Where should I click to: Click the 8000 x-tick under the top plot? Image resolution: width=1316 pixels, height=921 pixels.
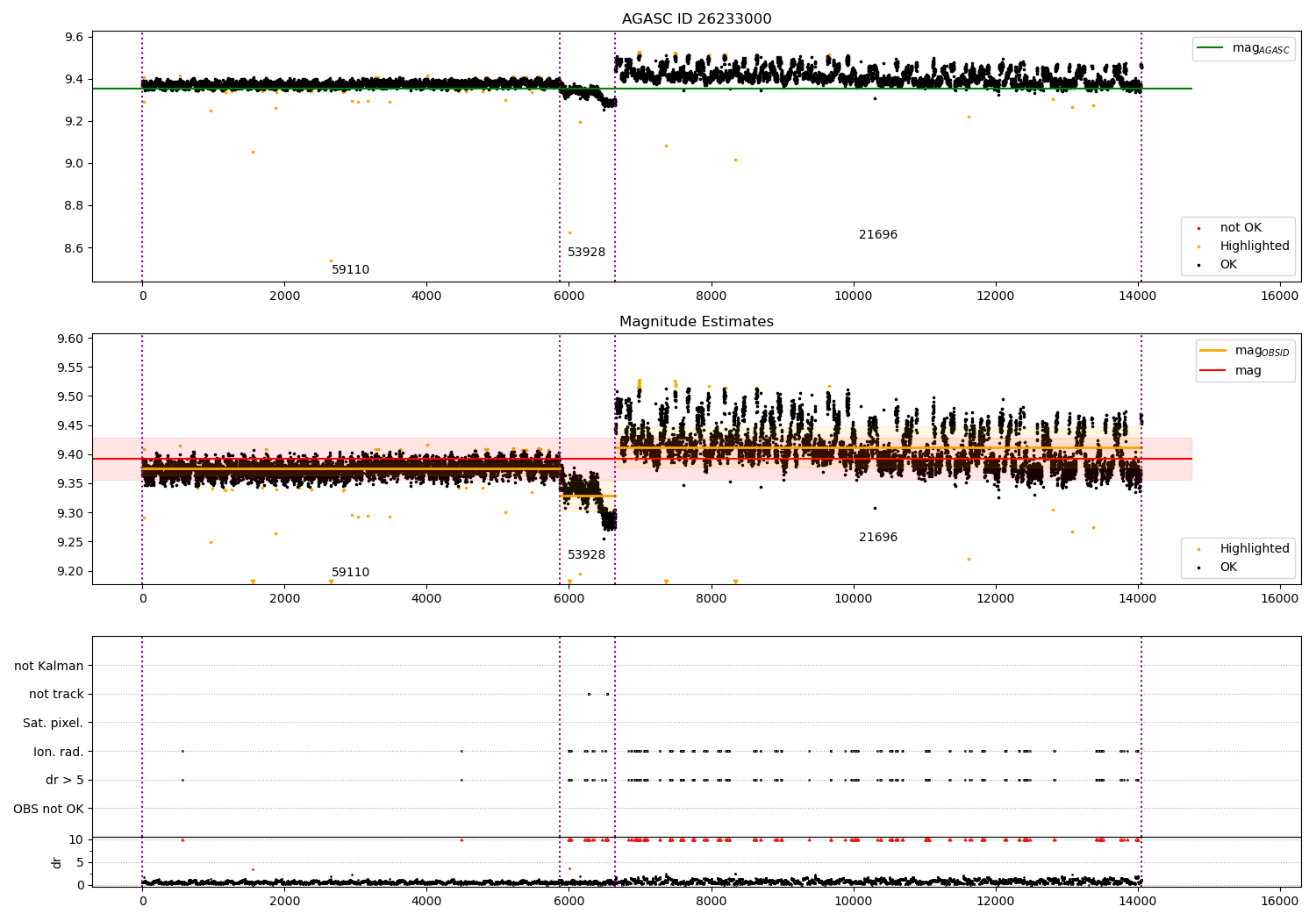point(711,296)
